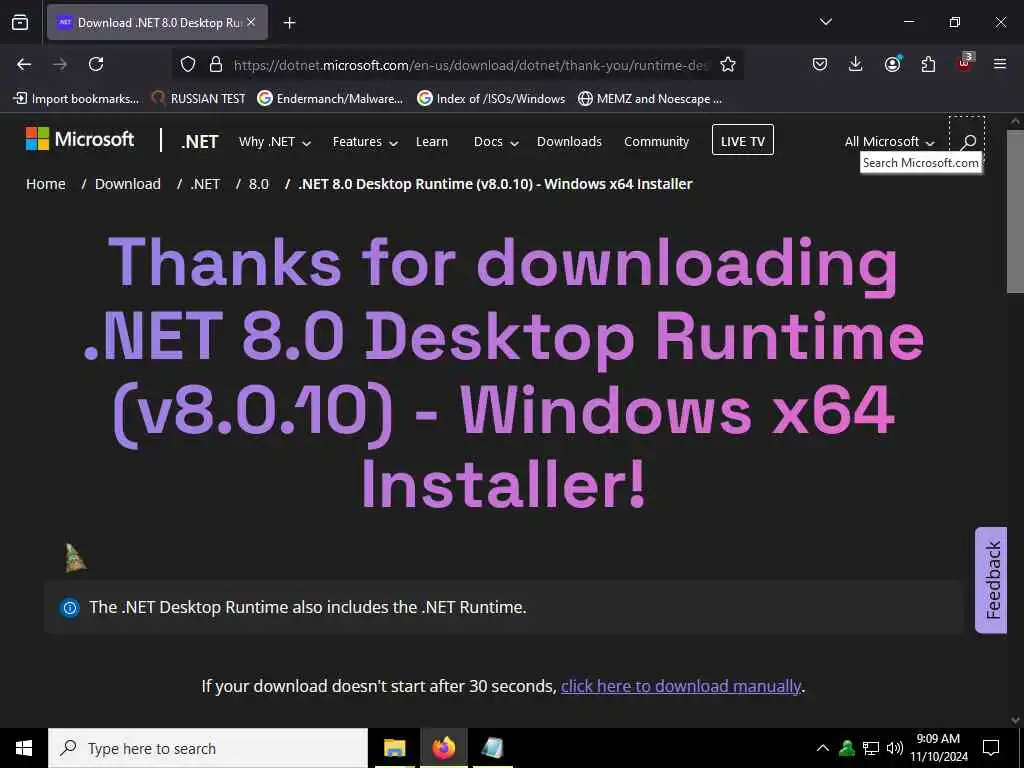Open the Firefox account icon
Viewport: 1024px width, 768px height.
[x=892, y=64]
